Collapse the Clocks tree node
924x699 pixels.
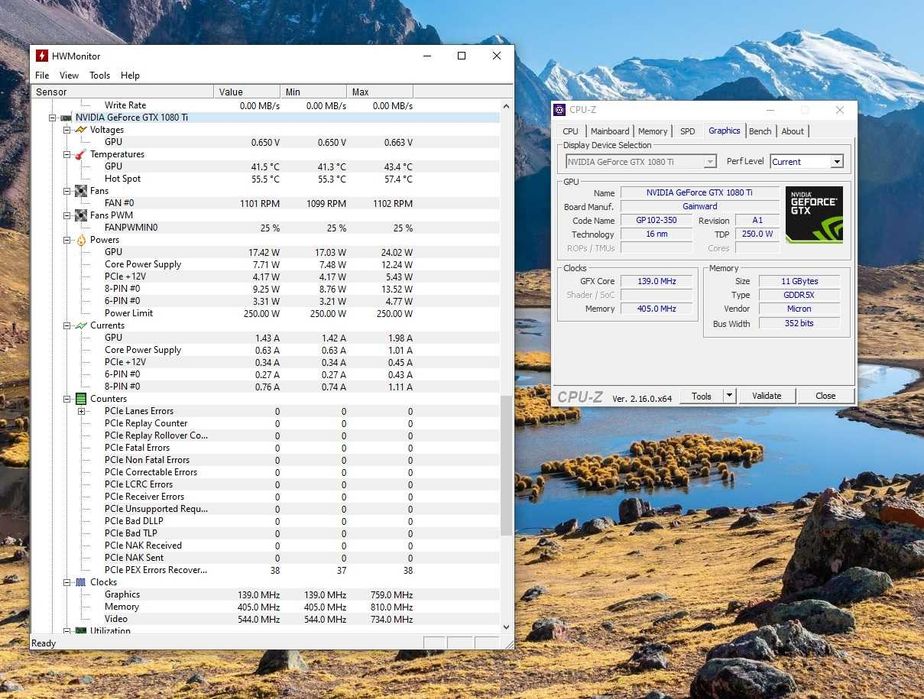[67, 582]
